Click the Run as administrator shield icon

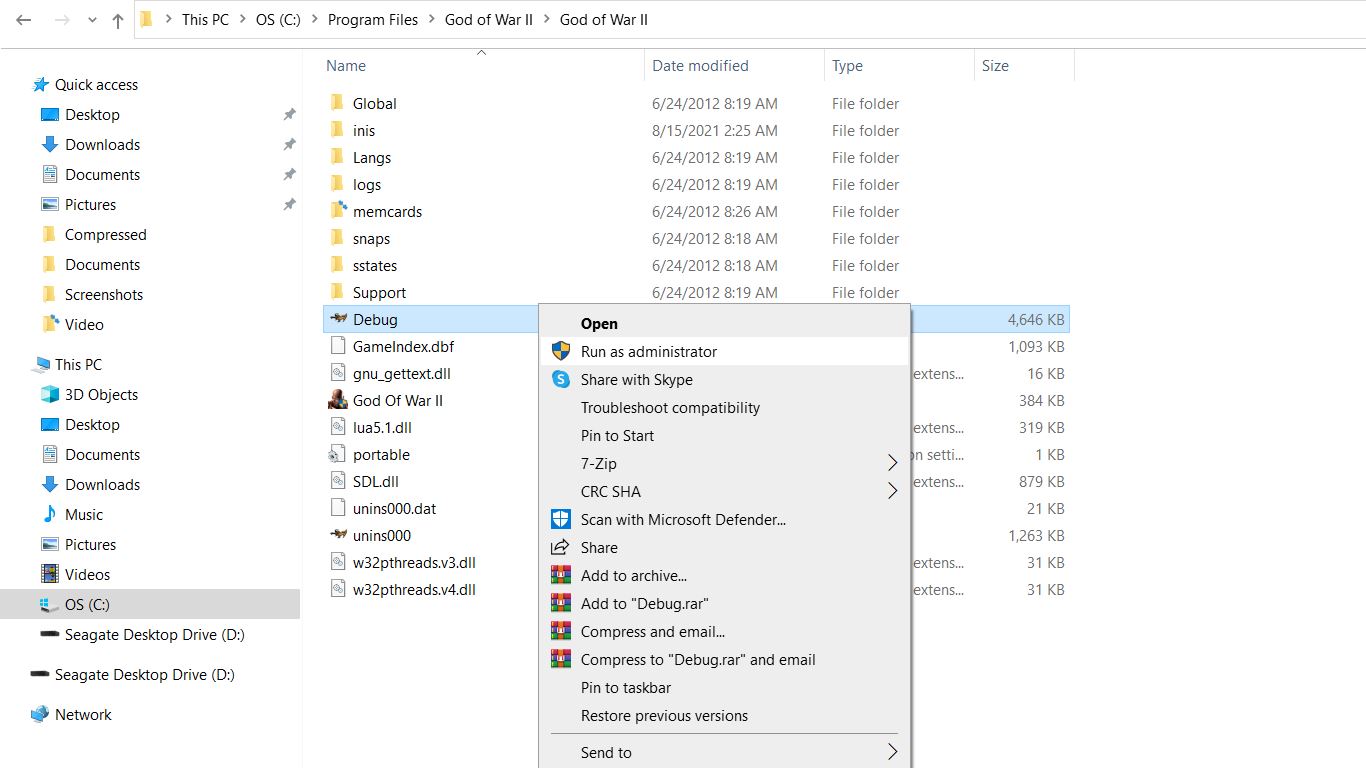(x=561, y=352)
